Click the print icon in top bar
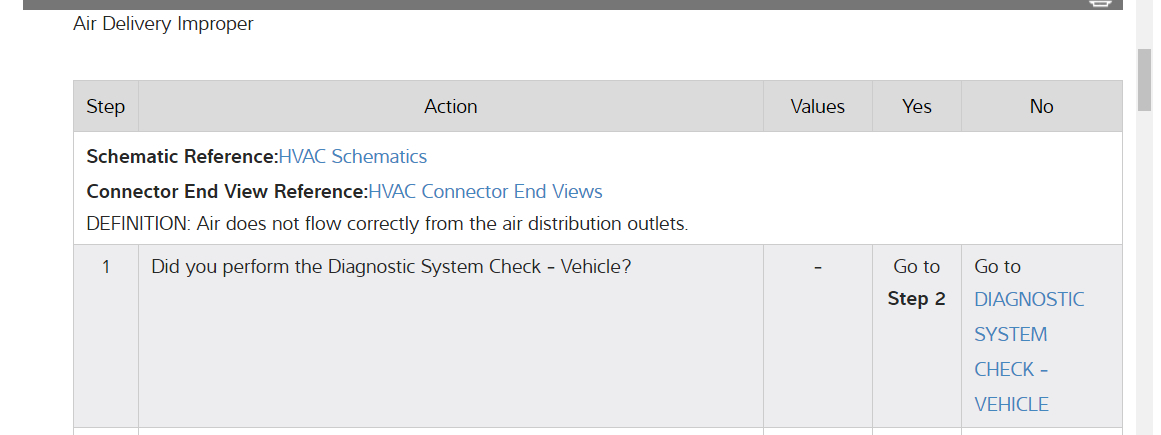The image size is (1161, 435). coord(1100,3)
